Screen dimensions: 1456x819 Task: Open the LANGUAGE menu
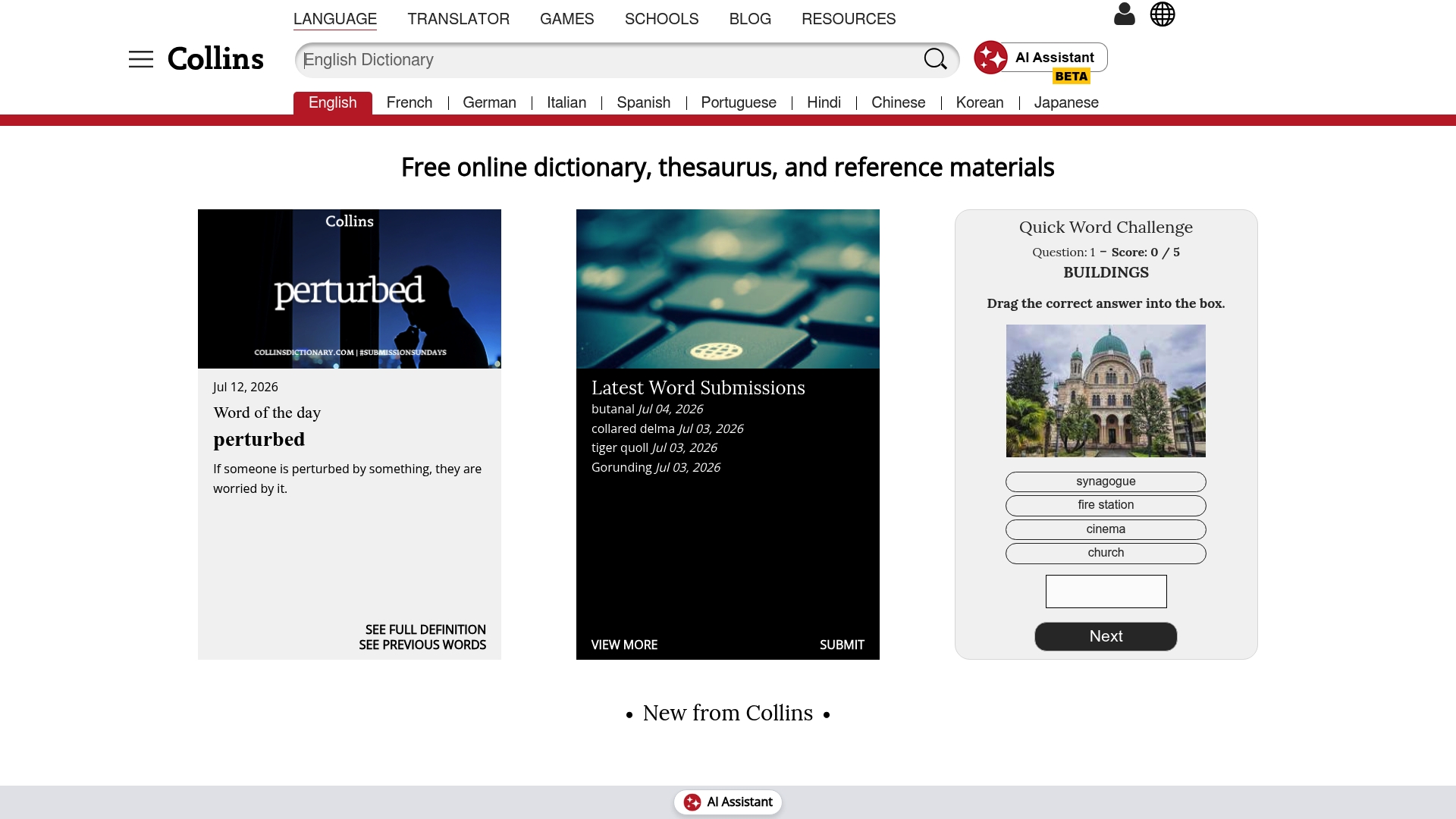point(335,19)
